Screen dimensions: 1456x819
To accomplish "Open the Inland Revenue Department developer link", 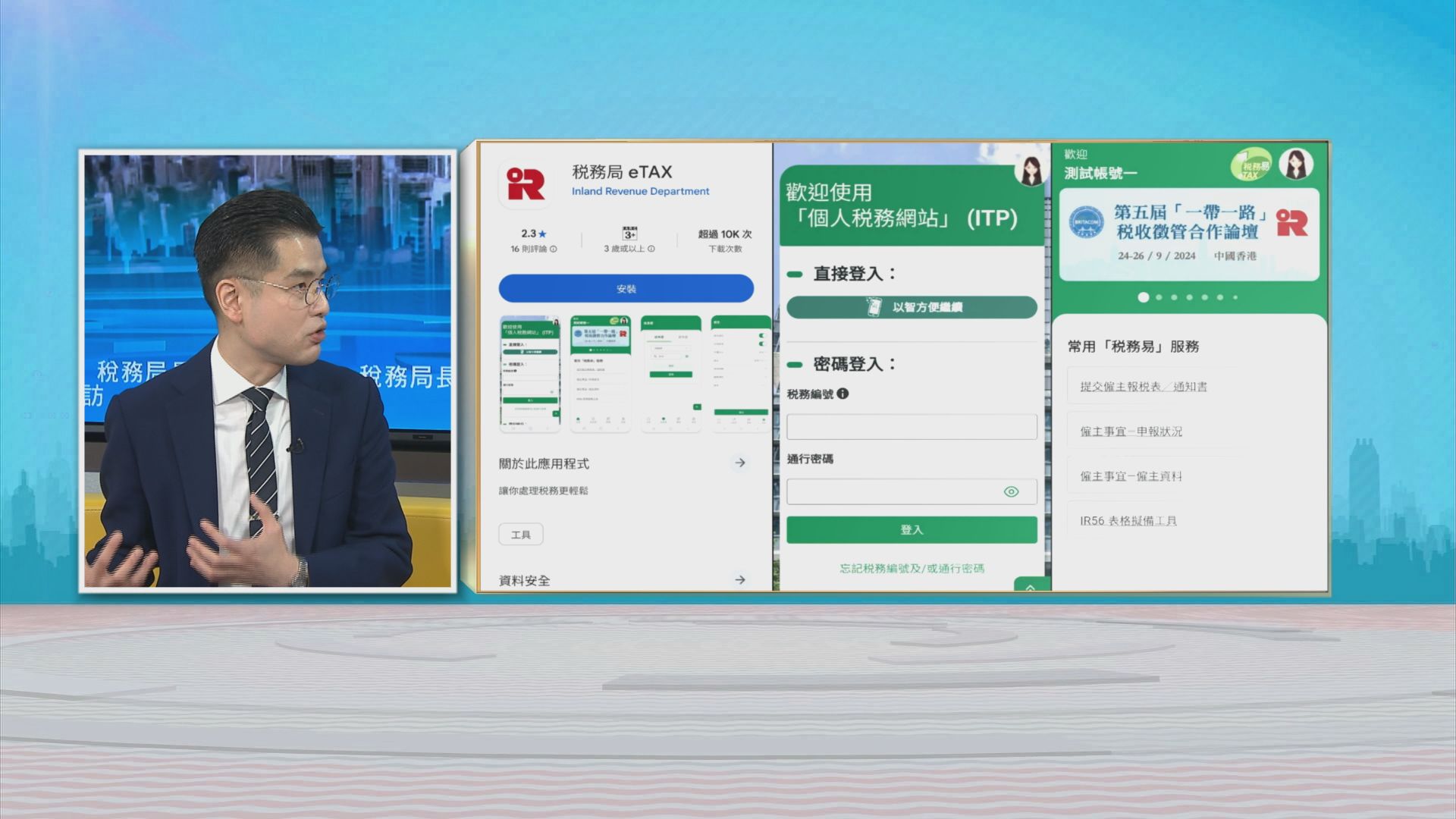I will [640, 191].
